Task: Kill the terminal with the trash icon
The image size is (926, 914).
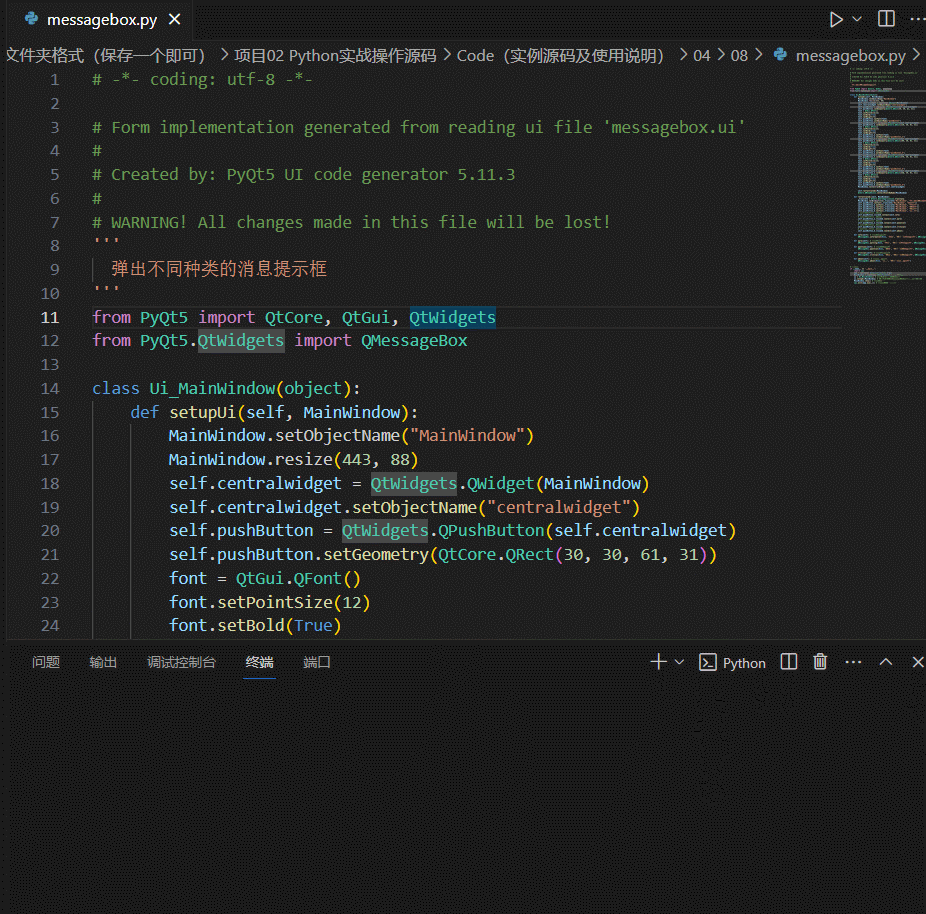Action: tap(820, 661)
